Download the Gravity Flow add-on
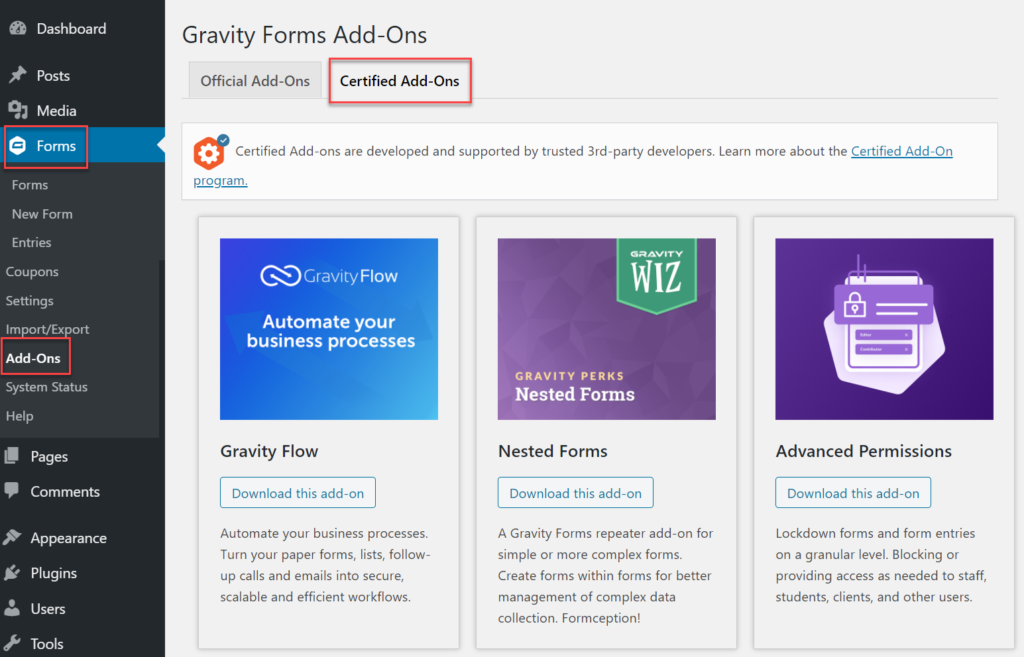Screen dimensions: 1024x657 [x=297, y=492]
